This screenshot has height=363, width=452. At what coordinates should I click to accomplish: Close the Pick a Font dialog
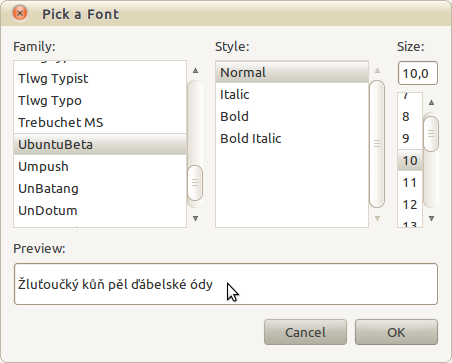pos(20,13)
